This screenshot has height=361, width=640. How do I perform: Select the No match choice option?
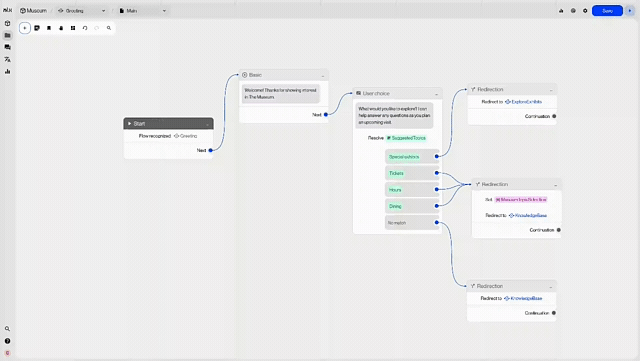coord(412,223)
